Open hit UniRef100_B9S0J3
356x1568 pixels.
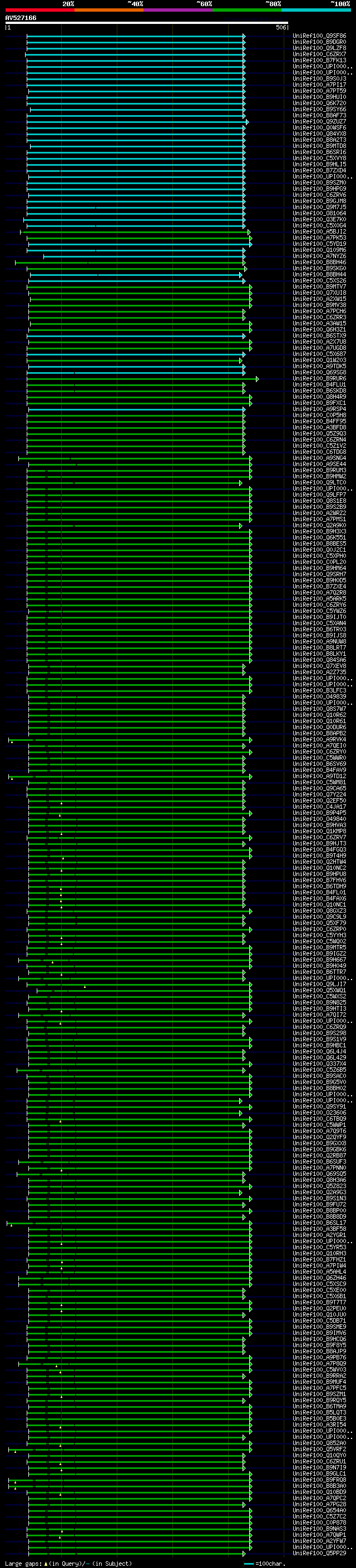[x=319, y=78]
